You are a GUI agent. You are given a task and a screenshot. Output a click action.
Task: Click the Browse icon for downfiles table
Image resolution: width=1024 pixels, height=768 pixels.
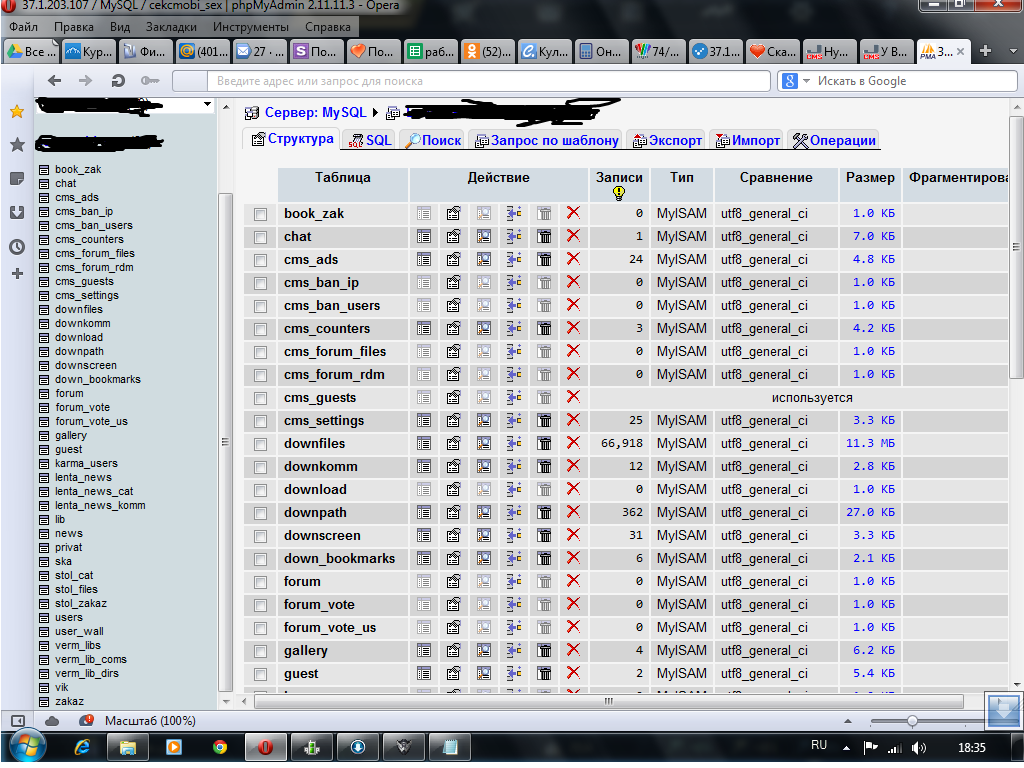coord(424,443)
